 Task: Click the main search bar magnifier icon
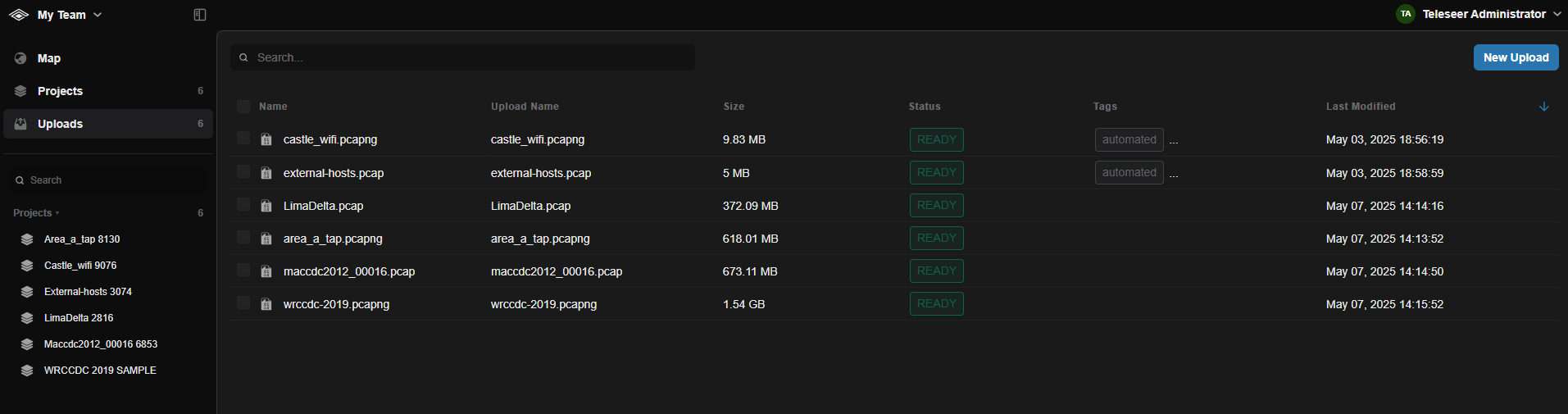pyautogui.click(x=243, y=57)
